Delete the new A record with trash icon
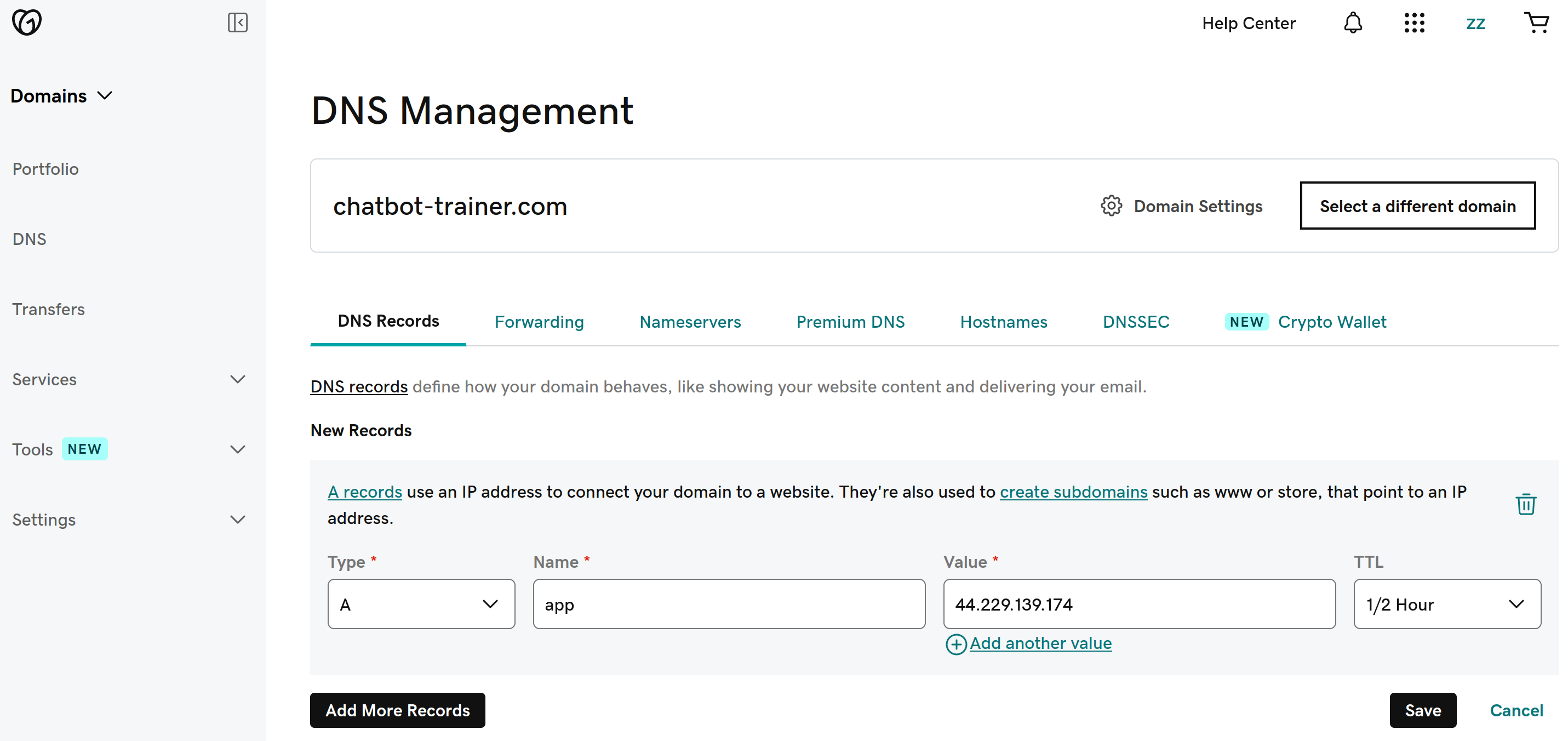 click(1525, 504)
